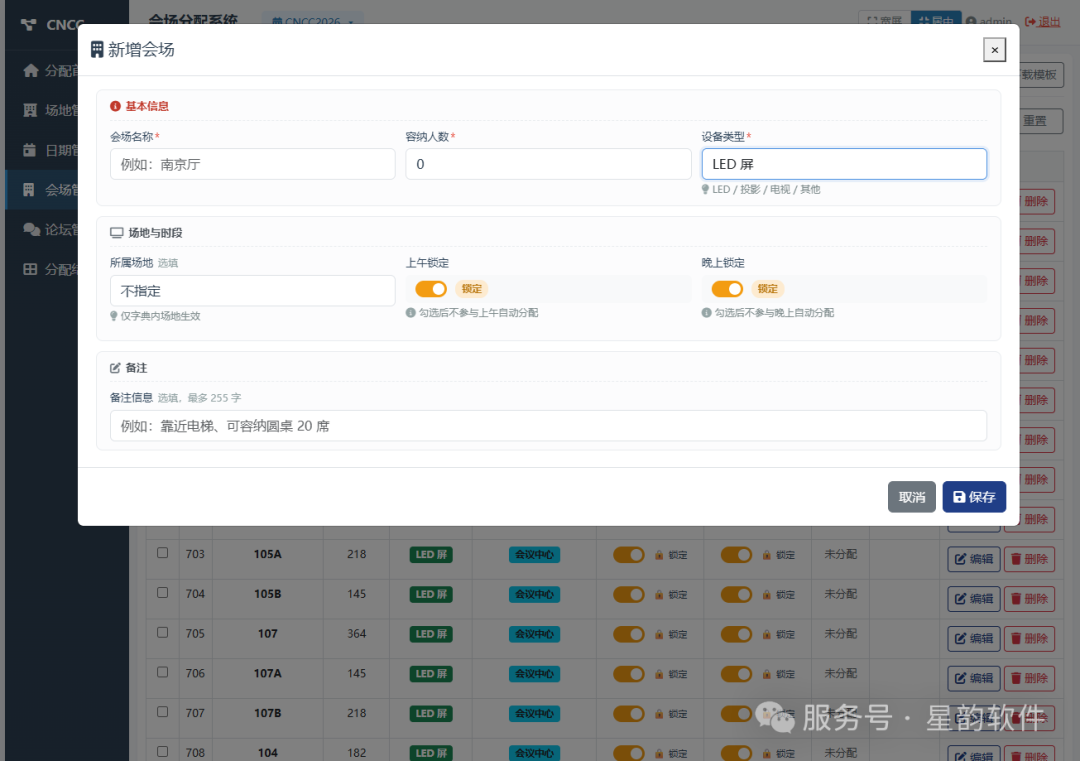This screenshot has height=761, width=1080.
Task: Toggle the 晚上锁定 switch in the dialog
Action: coord(727,289)
